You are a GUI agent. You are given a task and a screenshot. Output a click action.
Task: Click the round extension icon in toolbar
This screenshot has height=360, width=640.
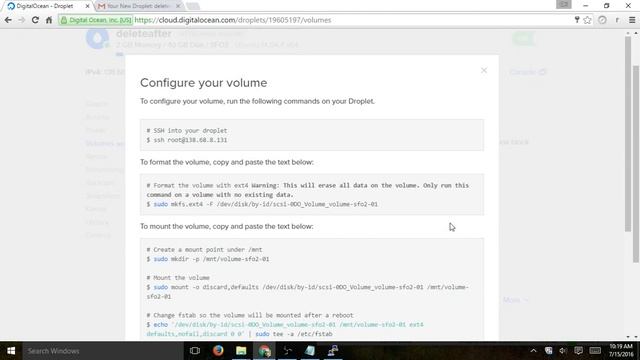(x=602, y=20)
